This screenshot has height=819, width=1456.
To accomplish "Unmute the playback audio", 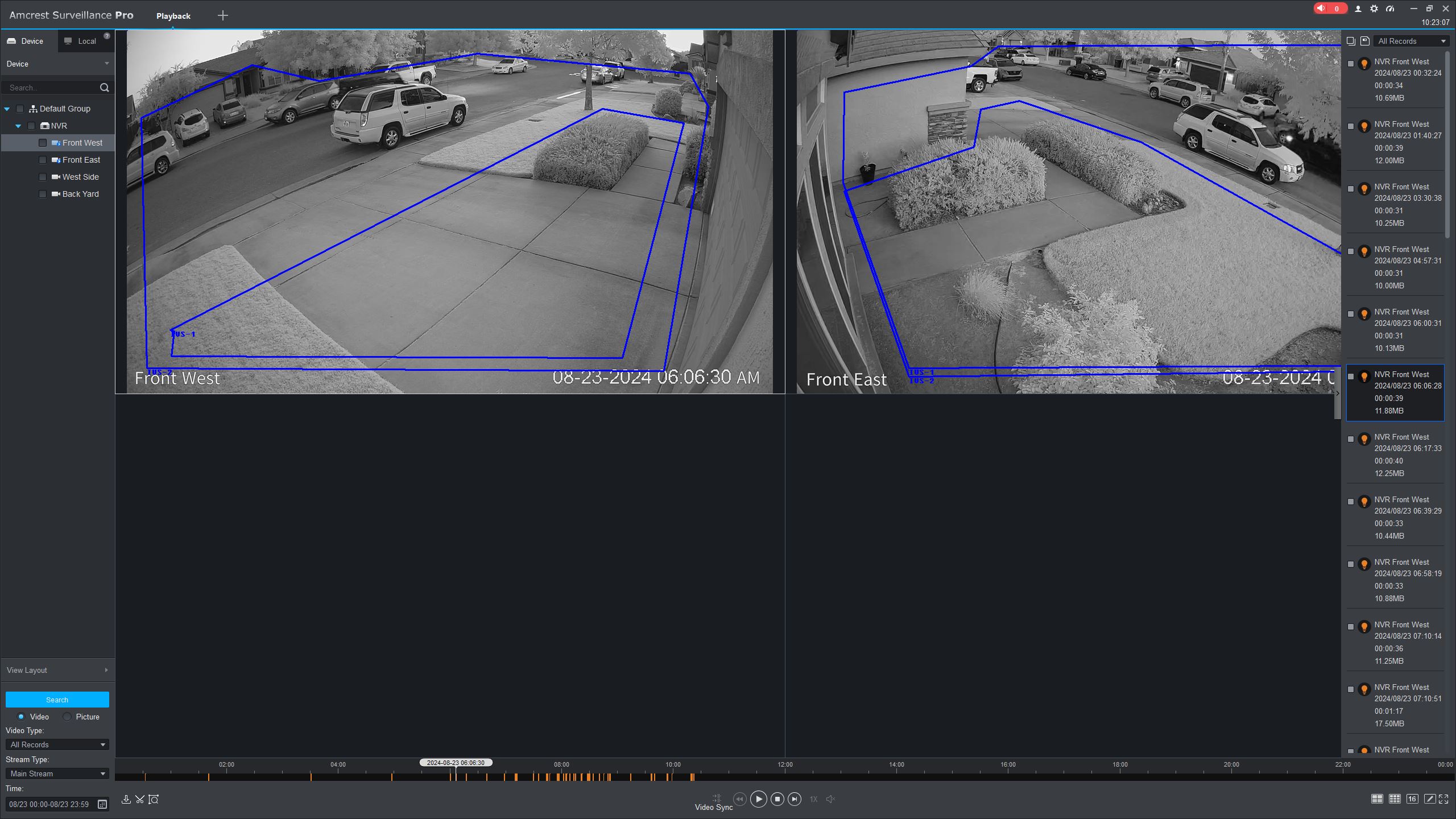I will [x=830, y=799].
